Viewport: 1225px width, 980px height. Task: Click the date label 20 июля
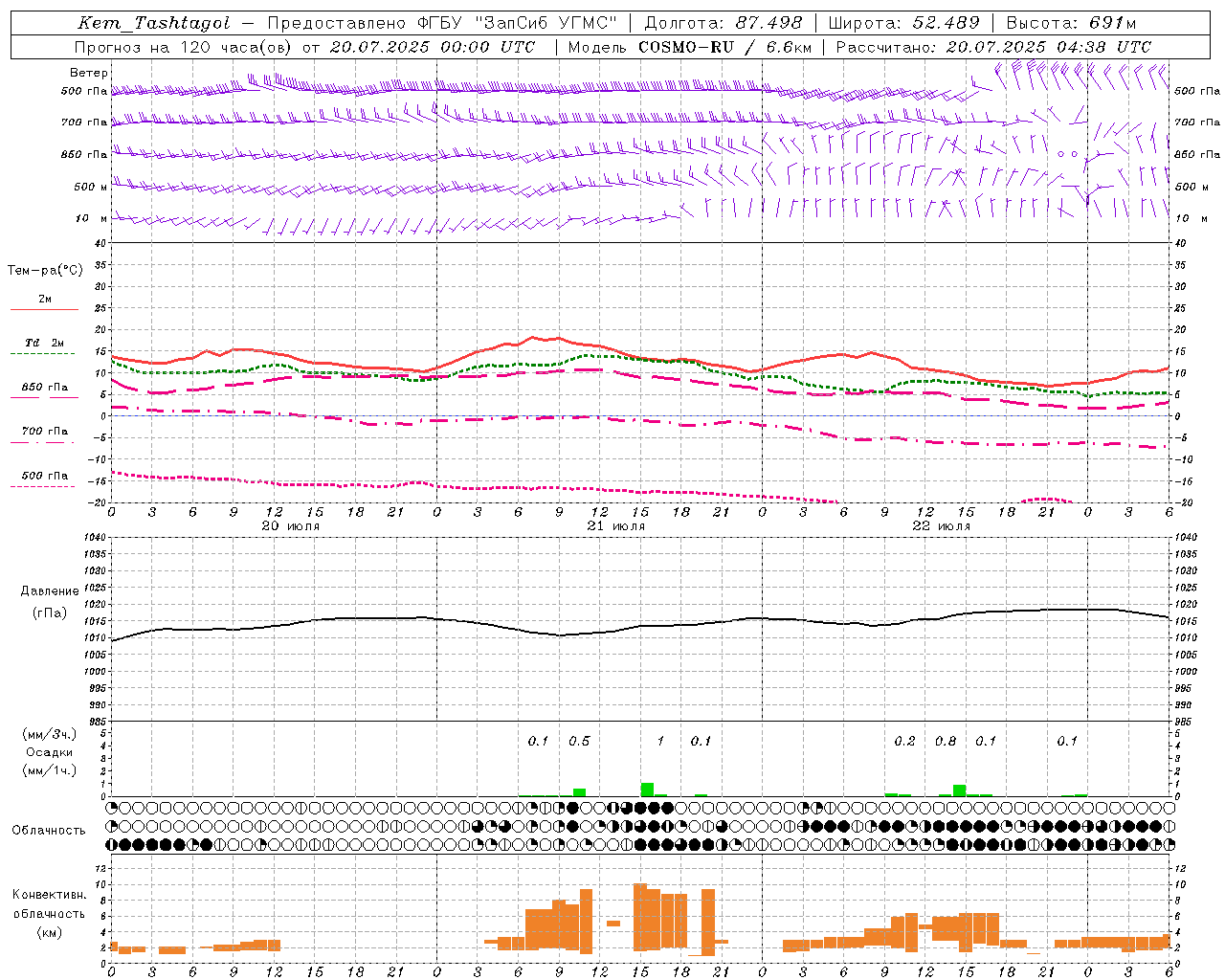[291, 526]
